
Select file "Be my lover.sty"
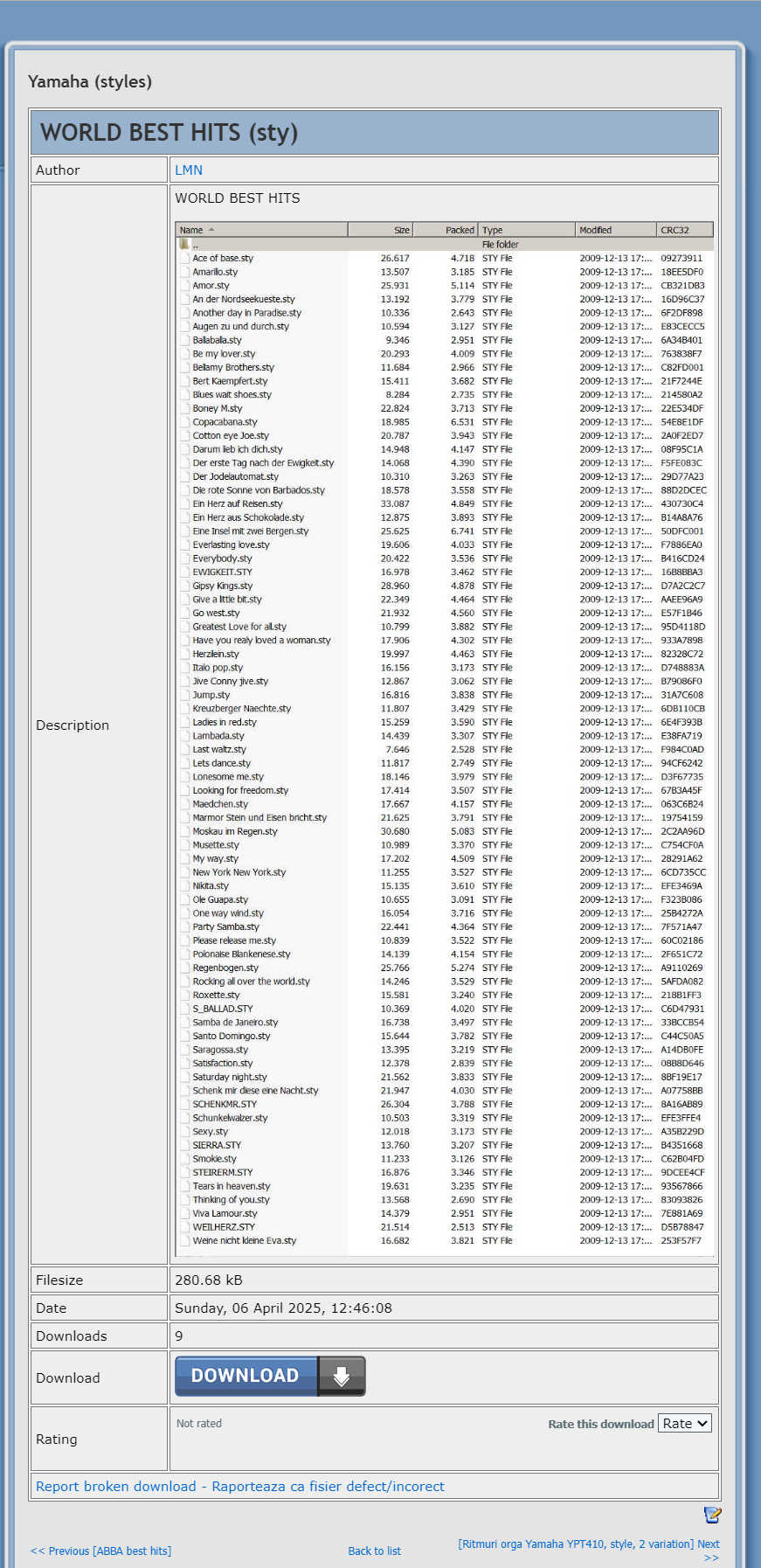(224, 354)
